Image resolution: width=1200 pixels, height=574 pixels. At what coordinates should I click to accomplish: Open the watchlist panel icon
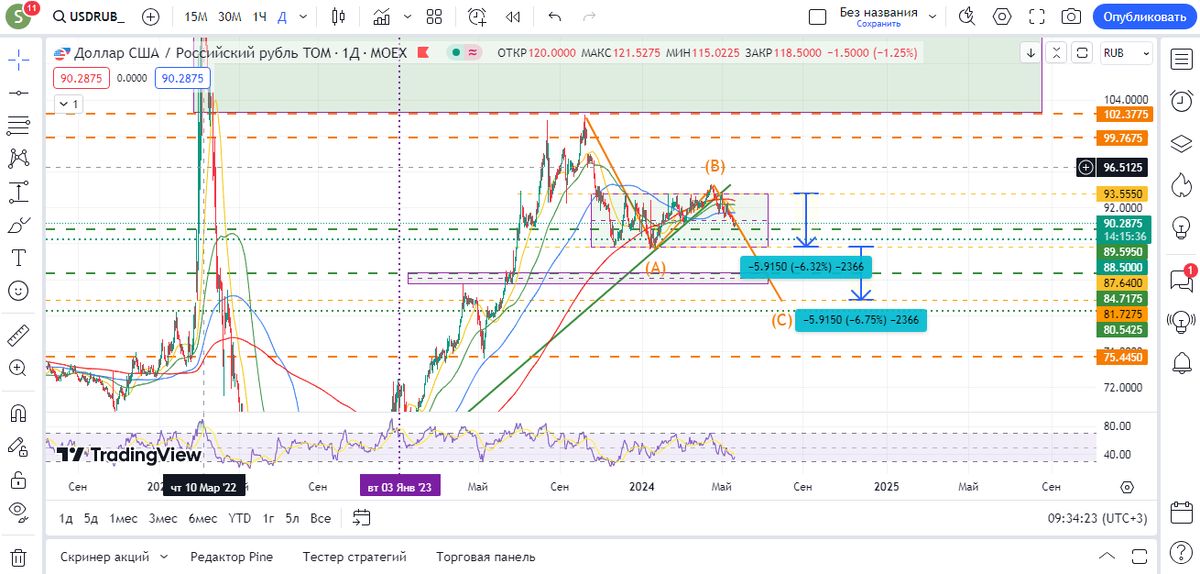coord(1180,59)
